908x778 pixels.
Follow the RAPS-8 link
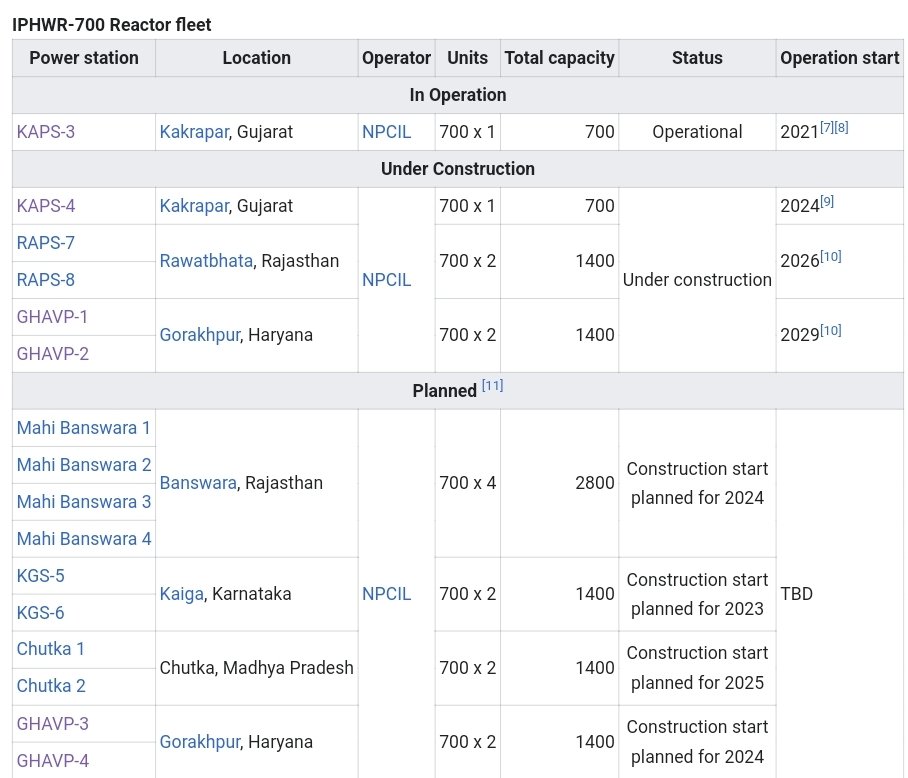(46, 280)
